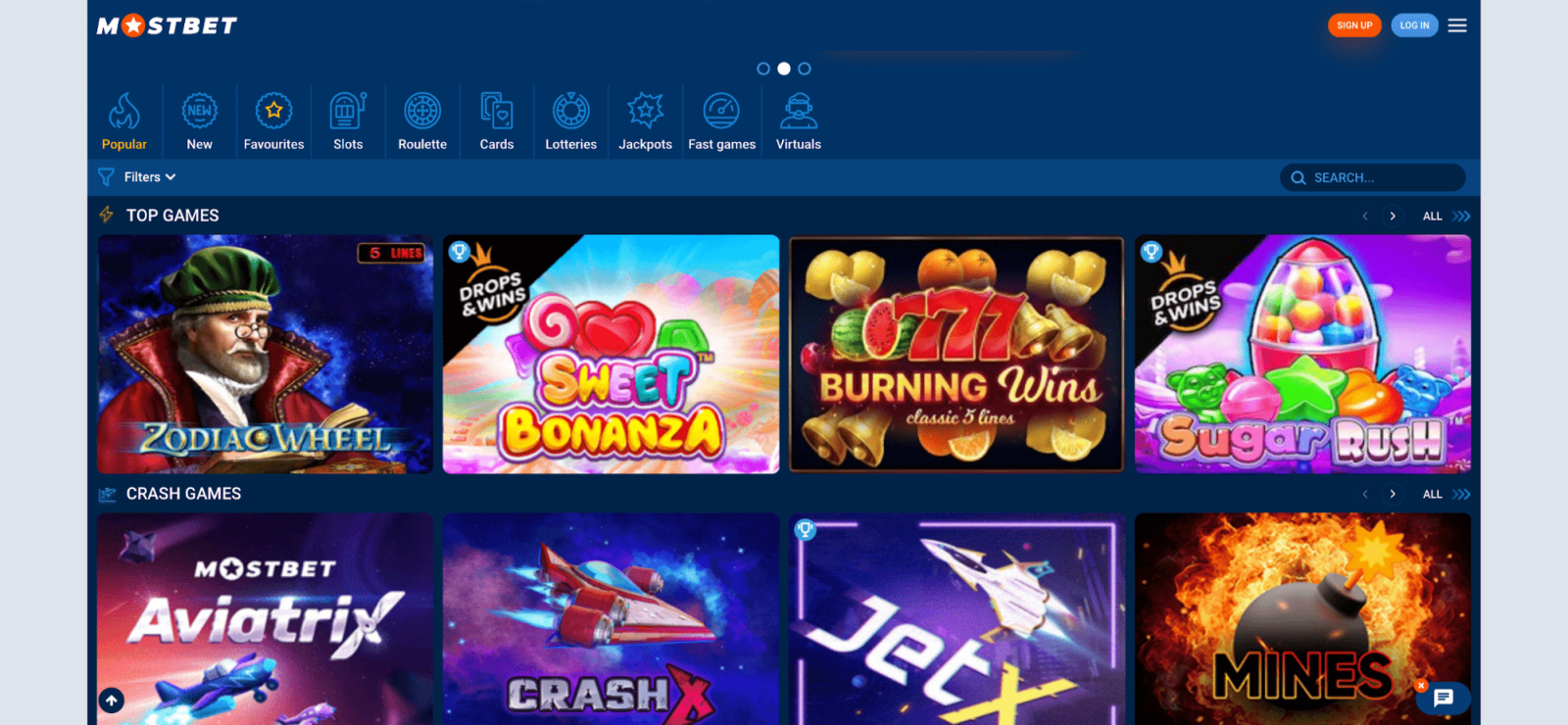Image resolution: width=1568 pixels, height=725 pixels.
Task: Open the Roulette wheel category
Action: tap(422, 112)
